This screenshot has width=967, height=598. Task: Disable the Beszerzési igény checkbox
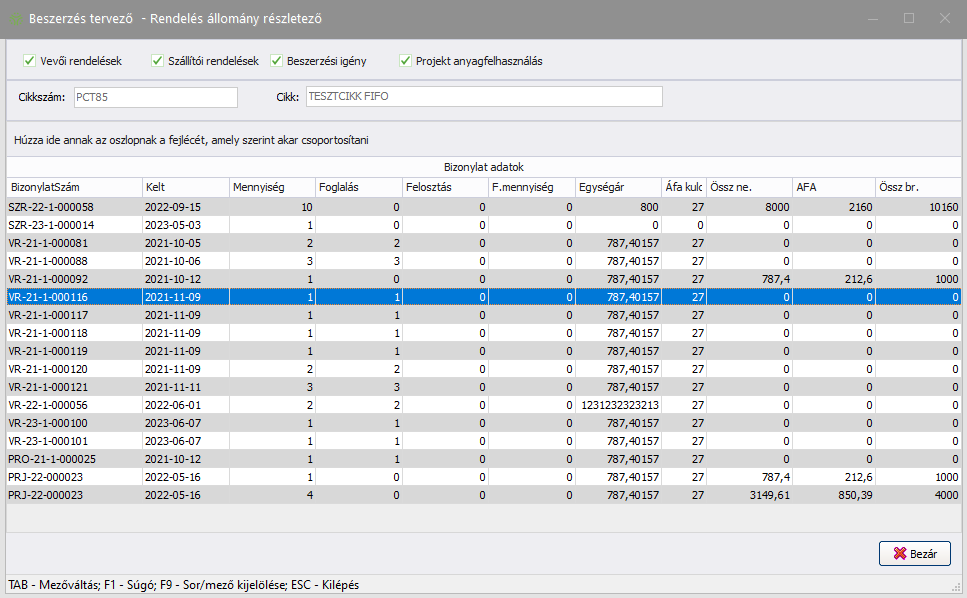277,61
